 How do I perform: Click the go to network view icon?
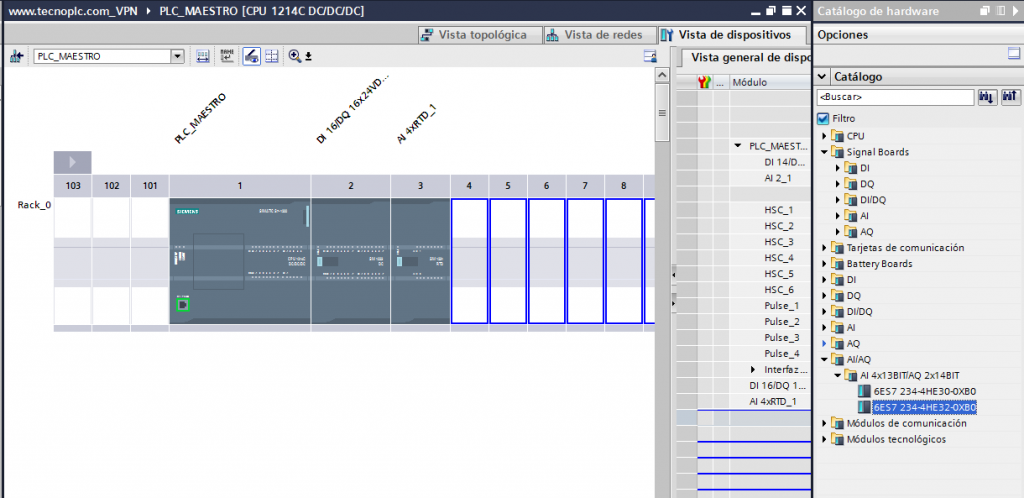click(x=16, y=57)
